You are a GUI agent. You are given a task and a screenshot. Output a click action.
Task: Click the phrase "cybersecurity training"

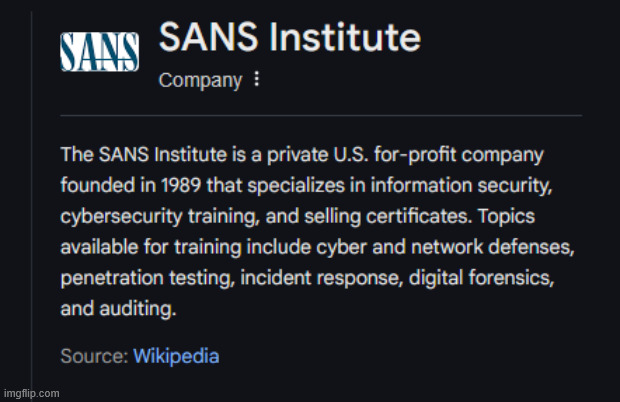click(x=167, y=214)
